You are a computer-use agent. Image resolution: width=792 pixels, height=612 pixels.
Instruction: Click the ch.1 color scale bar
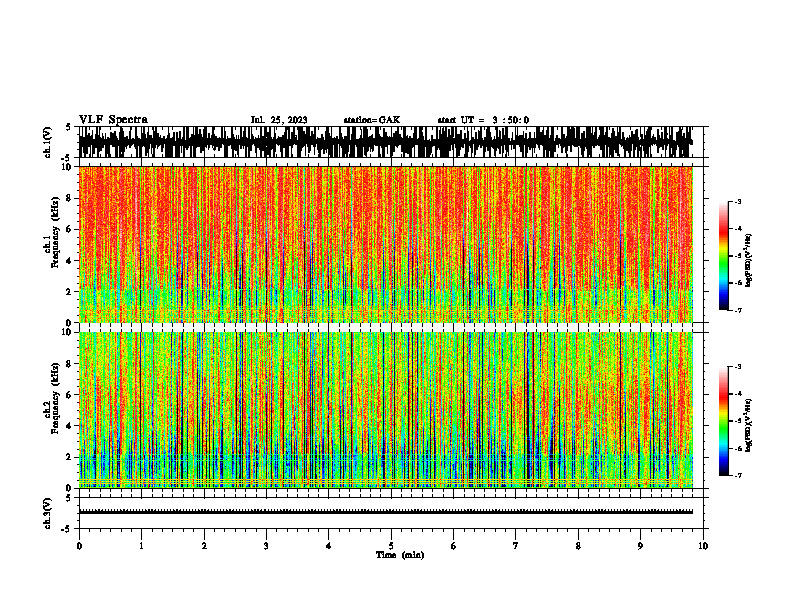(x=724, y=256)
